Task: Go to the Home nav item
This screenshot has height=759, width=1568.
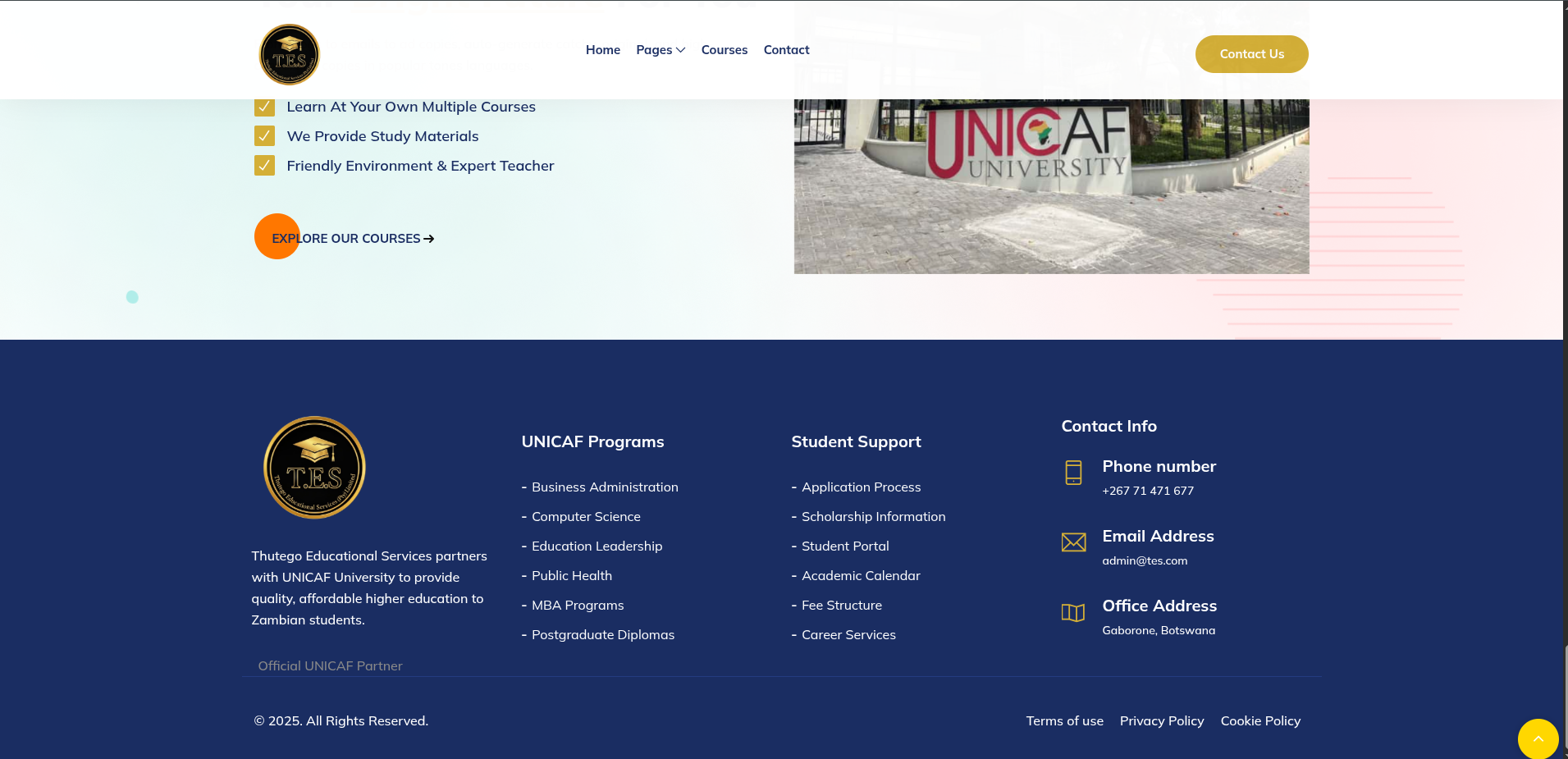Action: (602, 50)
